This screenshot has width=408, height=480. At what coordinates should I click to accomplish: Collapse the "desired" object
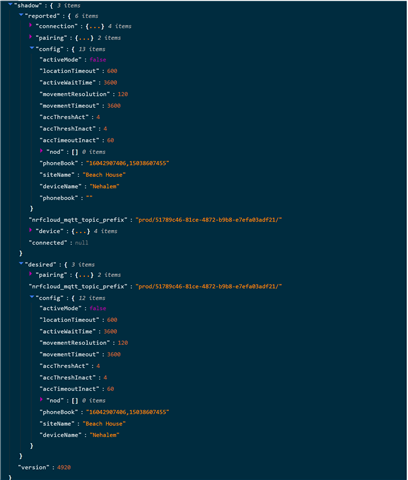tap(21, 263)
